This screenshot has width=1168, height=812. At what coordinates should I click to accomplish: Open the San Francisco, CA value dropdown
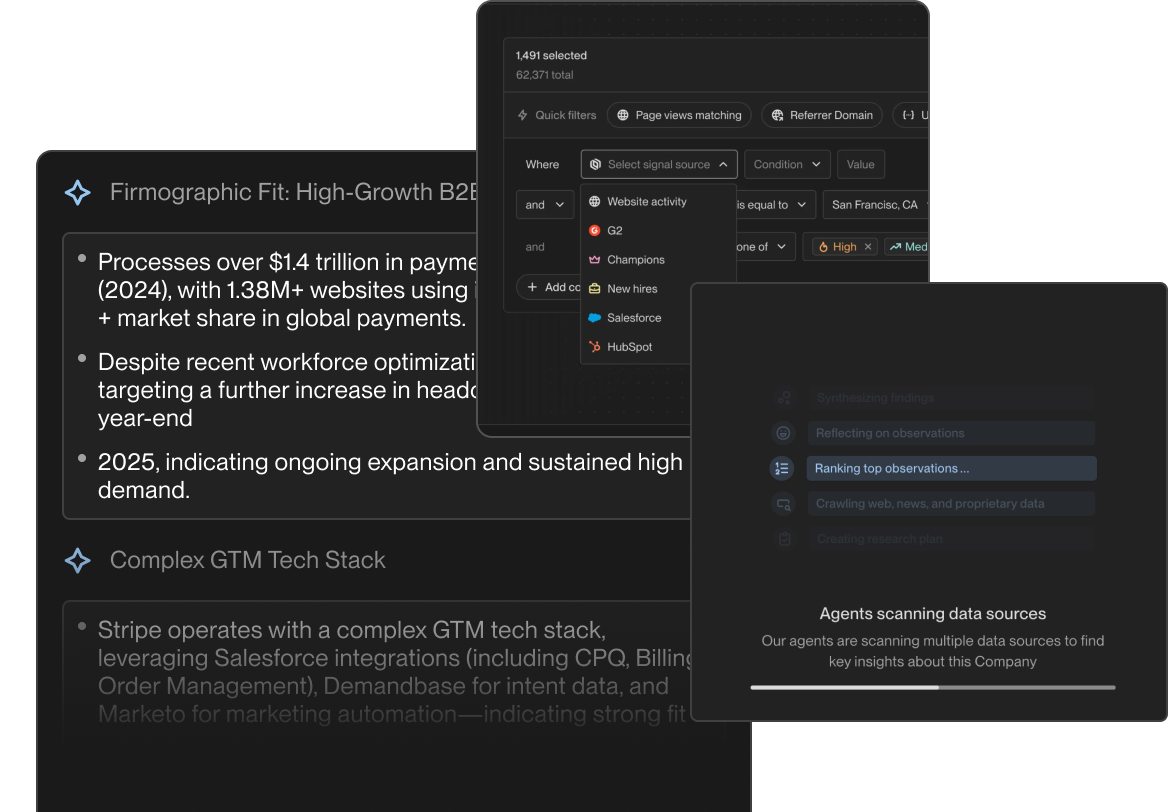[x=876, y=205]
